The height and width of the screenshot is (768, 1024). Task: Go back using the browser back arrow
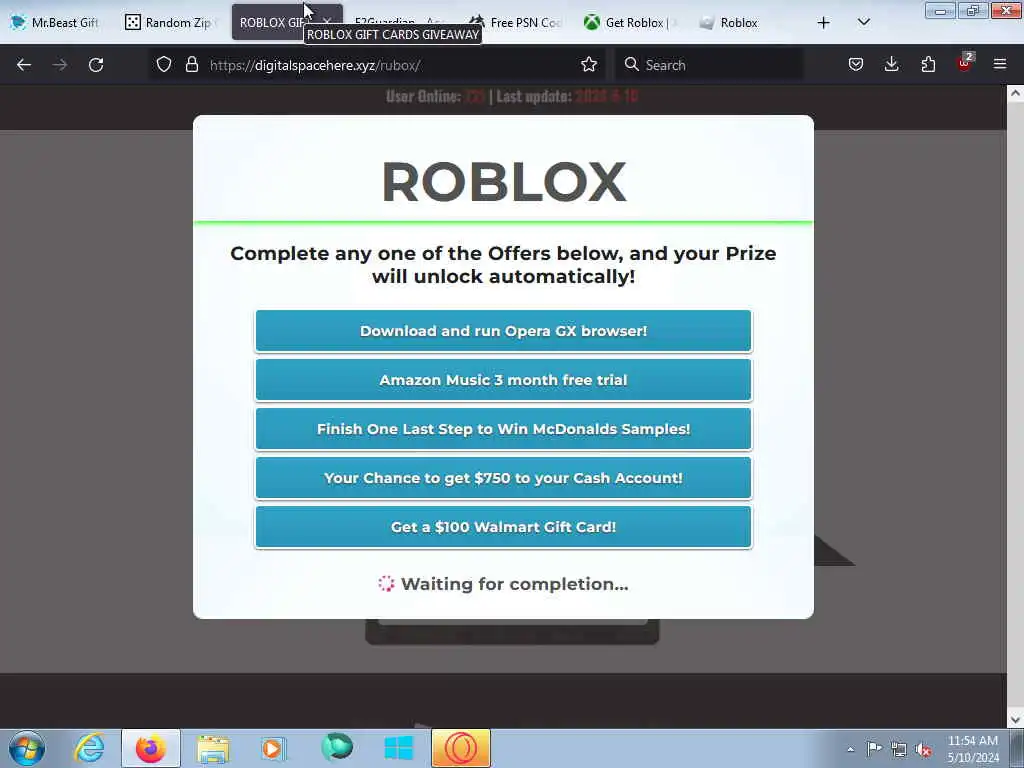24,65
